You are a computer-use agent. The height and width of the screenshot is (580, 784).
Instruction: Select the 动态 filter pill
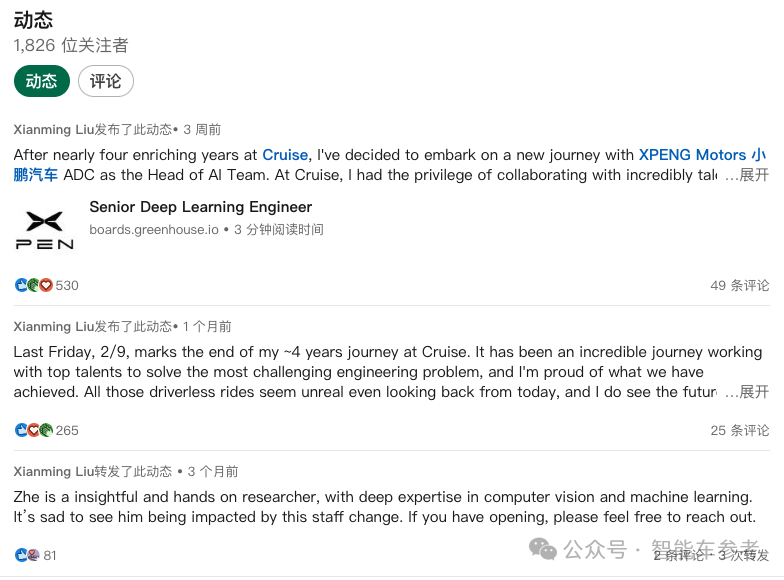pyautogui.click(x=42, y=81)
